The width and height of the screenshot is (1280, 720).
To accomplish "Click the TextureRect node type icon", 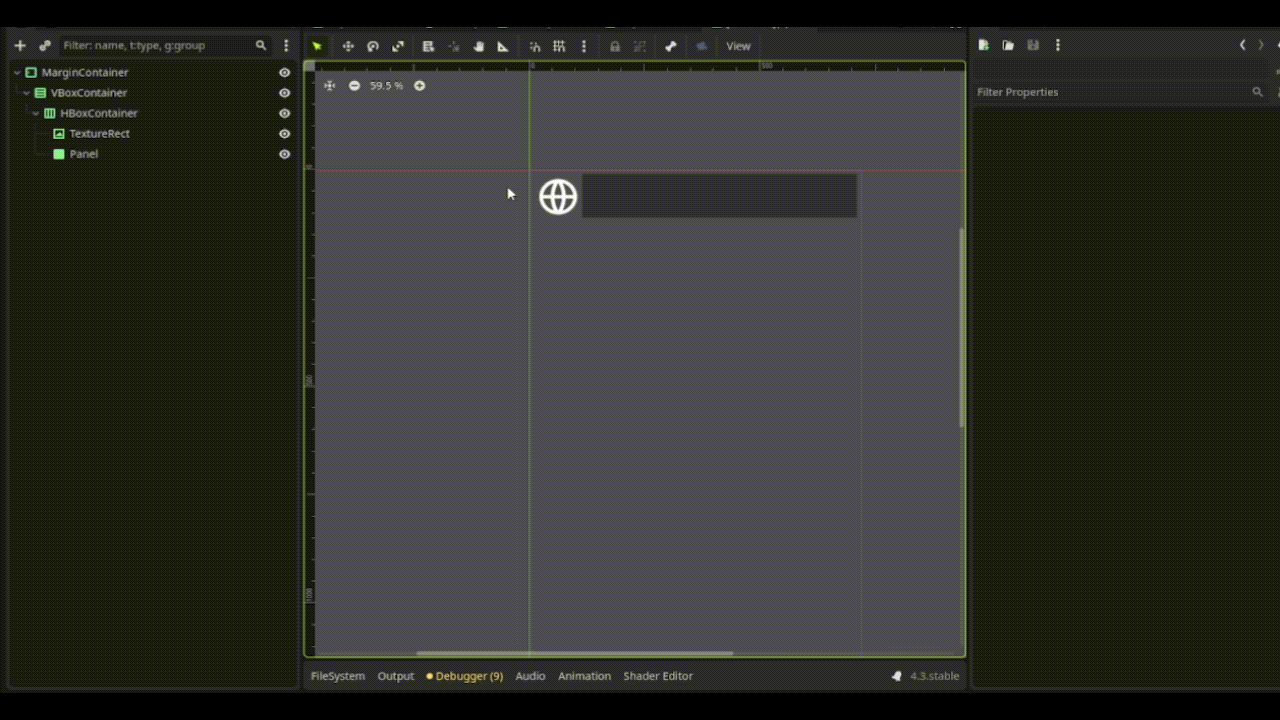I will coord(59,134).
